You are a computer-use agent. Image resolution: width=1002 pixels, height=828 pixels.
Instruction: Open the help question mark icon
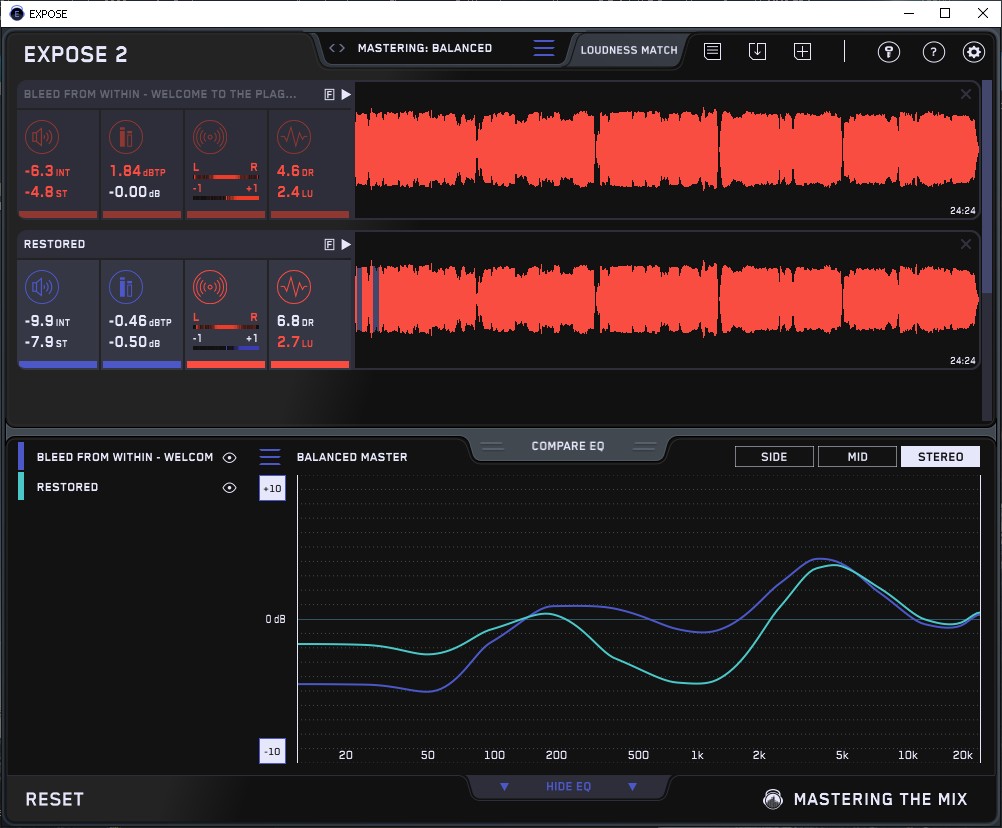(x=934, y=52)
